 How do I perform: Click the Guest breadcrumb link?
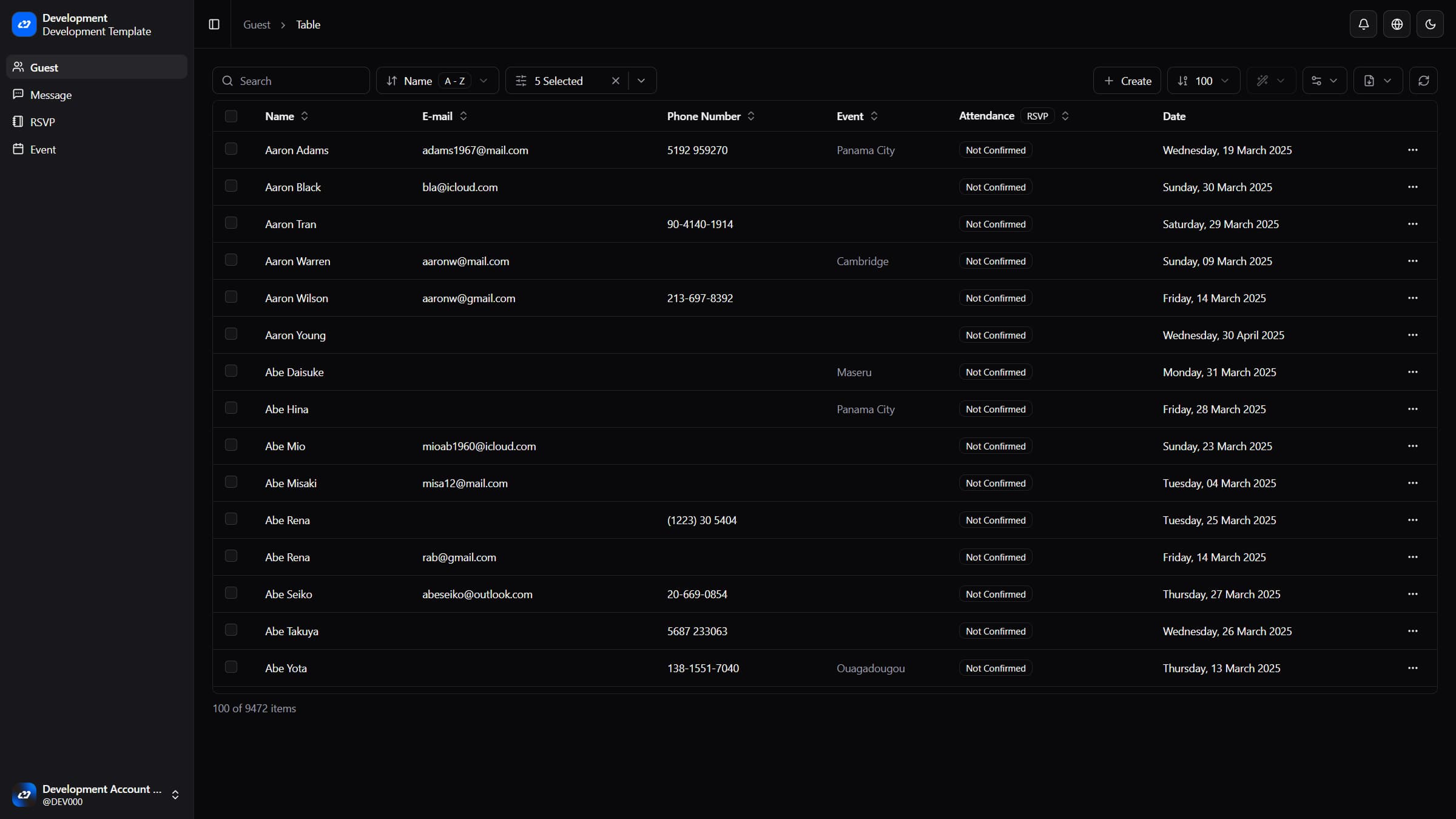[257, 25]
